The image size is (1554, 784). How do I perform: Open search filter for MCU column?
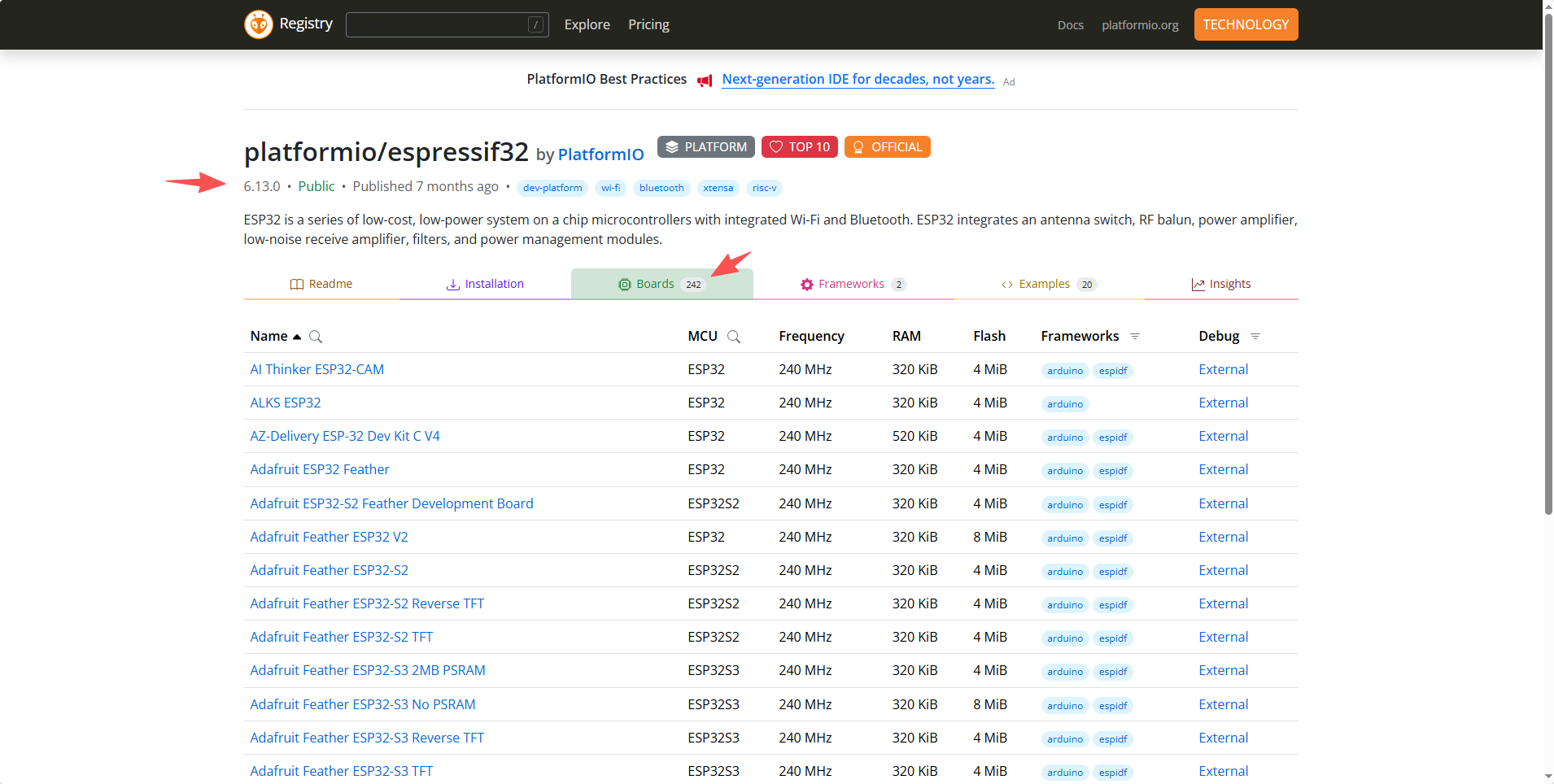pyautogui.click(x=734, y=337)
